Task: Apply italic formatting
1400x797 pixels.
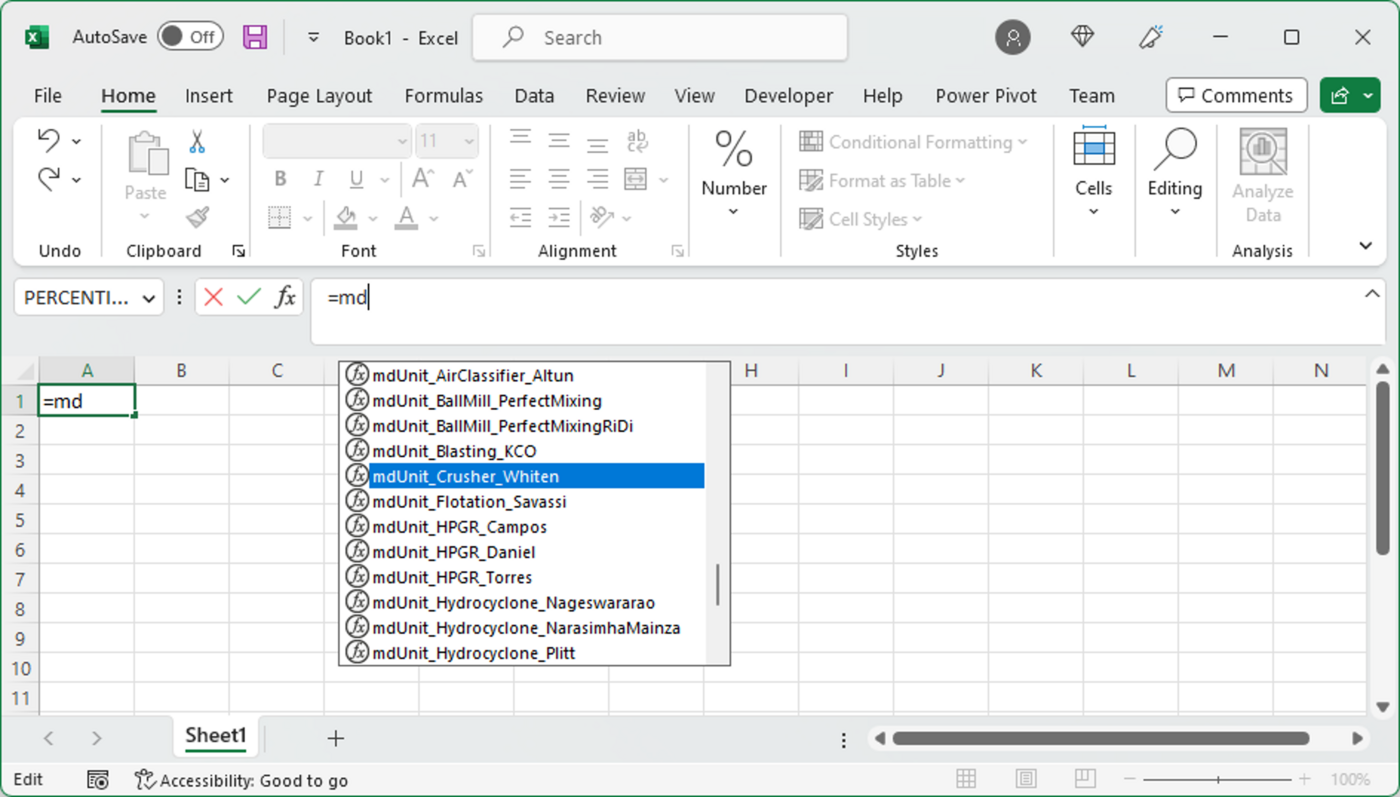Action: [317, 179]
